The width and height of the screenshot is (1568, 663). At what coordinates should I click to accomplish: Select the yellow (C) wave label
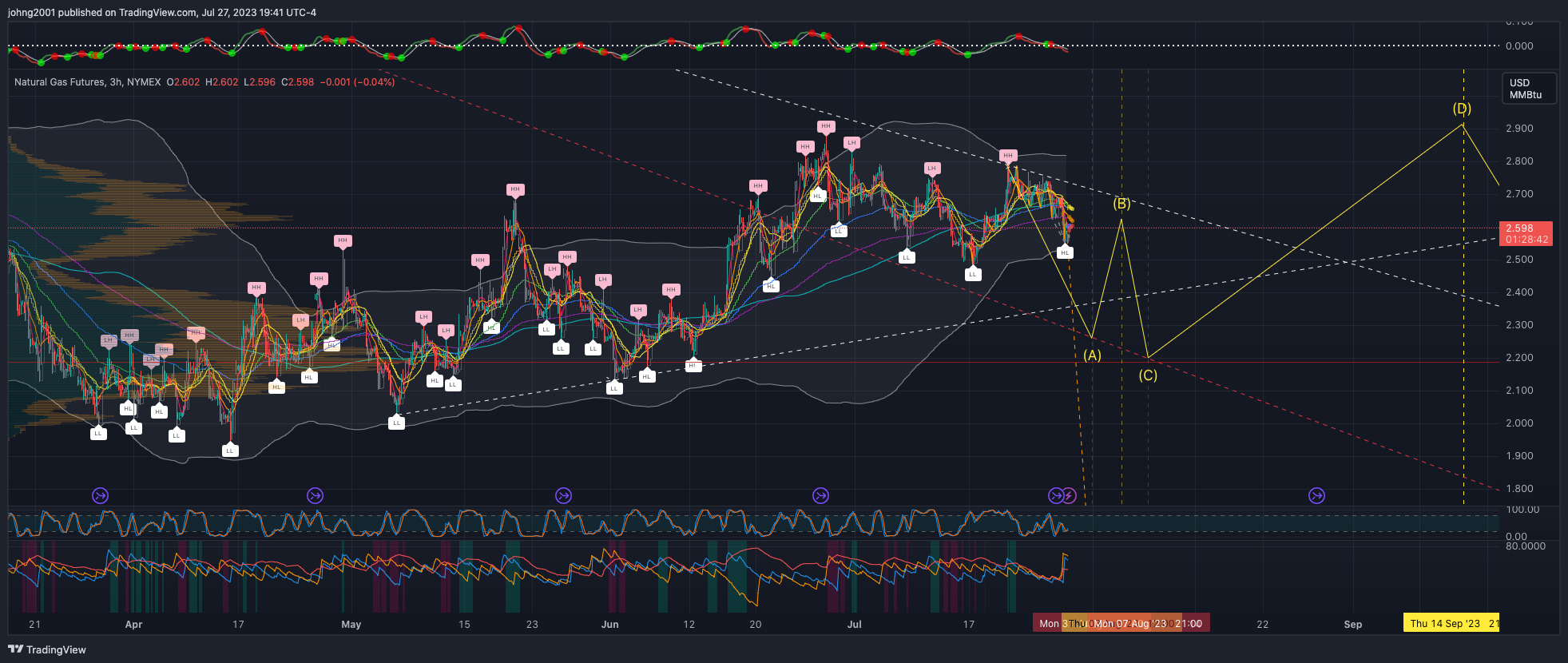point(1148,375)
